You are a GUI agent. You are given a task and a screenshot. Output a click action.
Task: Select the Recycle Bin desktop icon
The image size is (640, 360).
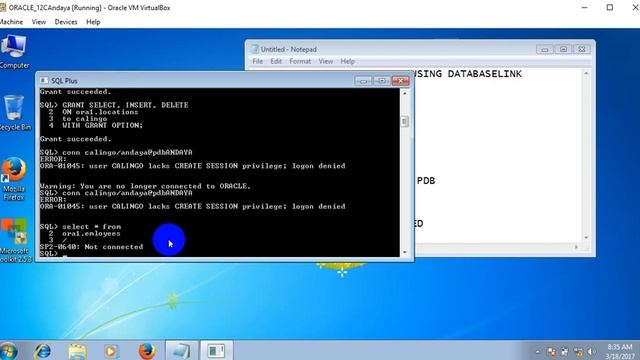(14, 113)
